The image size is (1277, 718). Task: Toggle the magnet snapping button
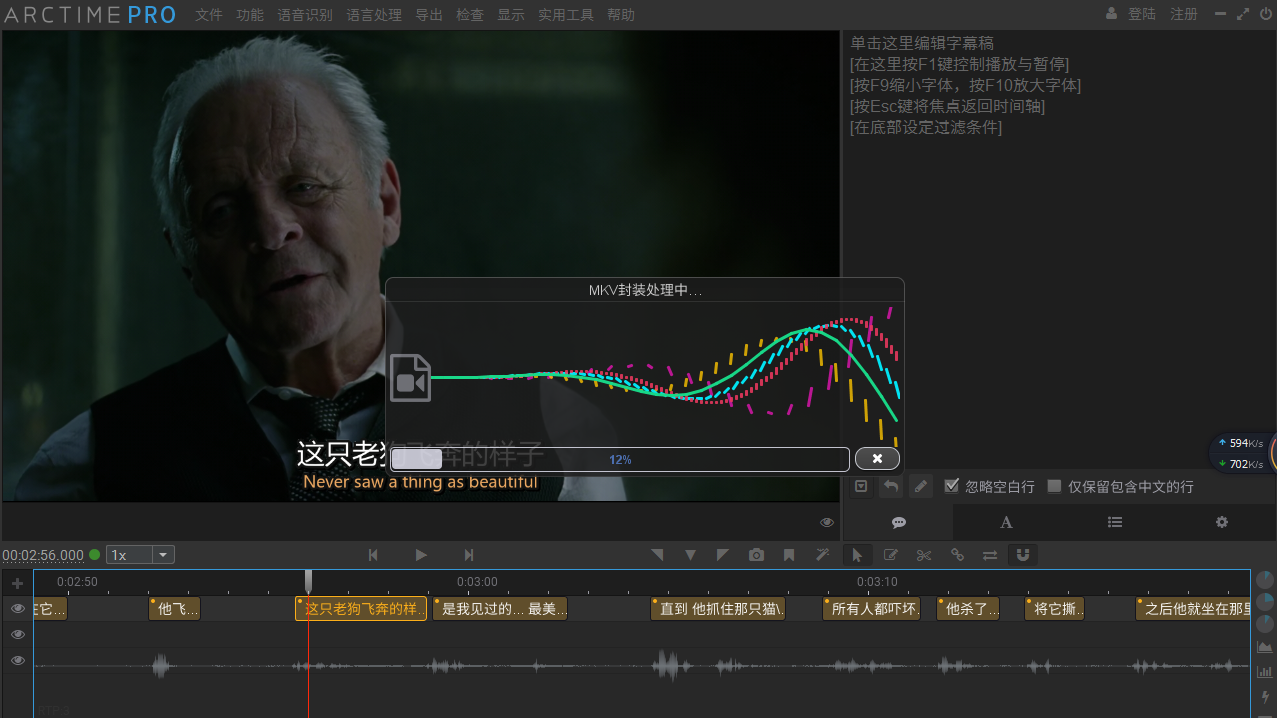[x=1023, y=554]
